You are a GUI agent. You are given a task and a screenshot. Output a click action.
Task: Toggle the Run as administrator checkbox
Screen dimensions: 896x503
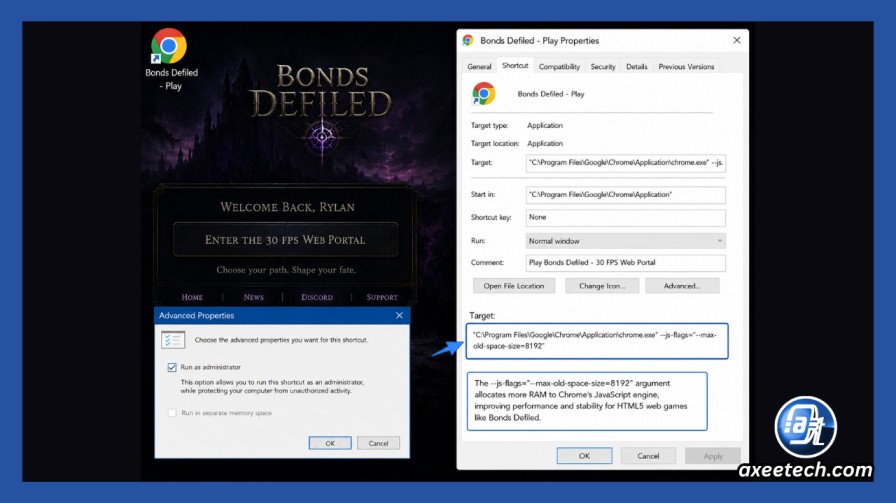(172, 367)
